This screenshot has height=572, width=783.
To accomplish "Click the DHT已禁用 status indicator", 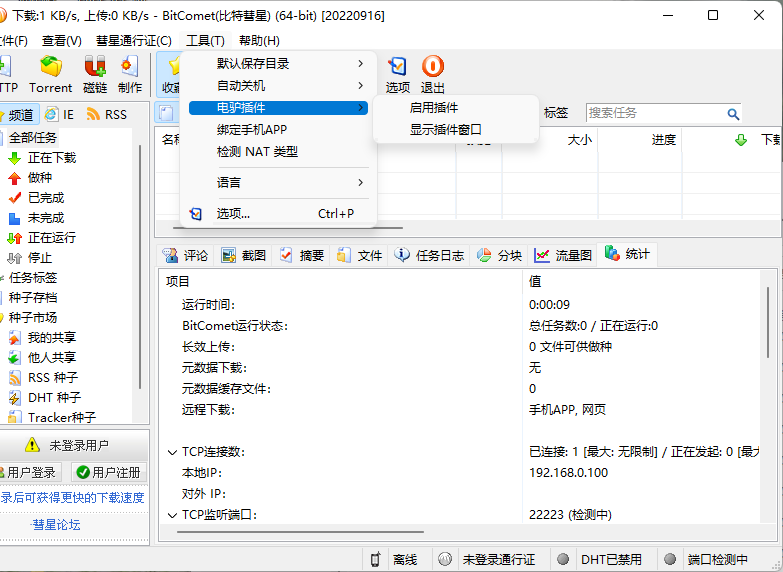I will 563,559.
